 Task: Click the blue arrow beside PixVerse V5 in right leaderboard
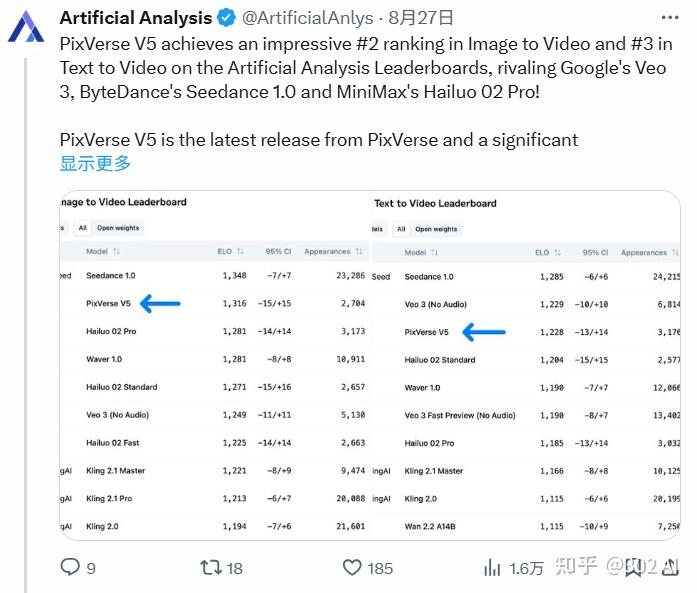(x=484, y=331)
